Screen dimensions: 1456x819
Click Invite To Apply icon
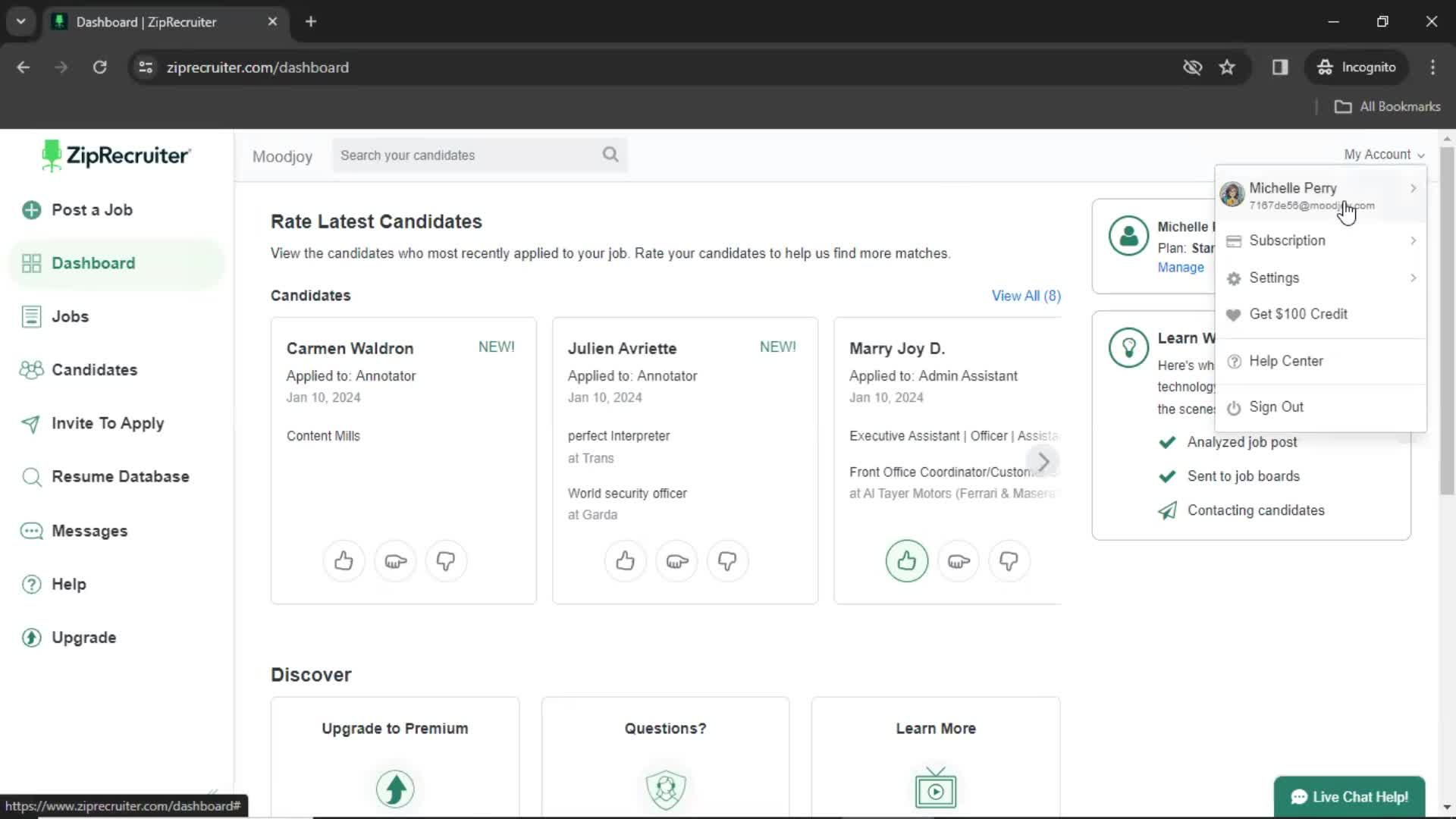pos(29,423)
